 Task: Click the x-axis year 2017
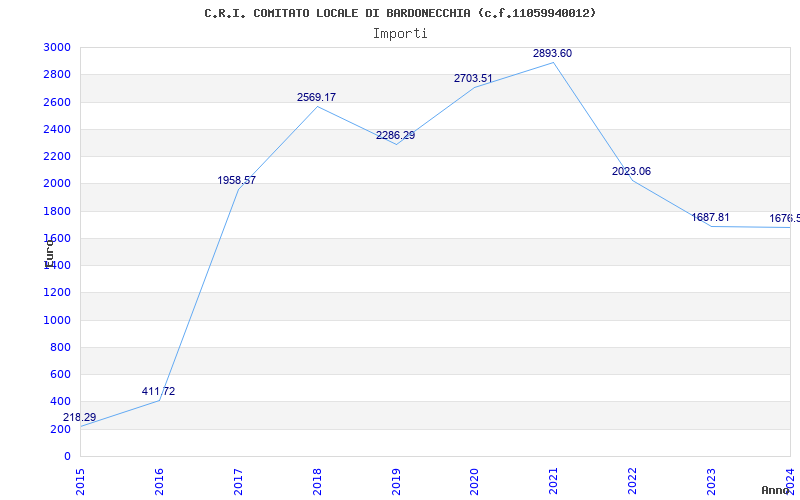coord(238,482)
